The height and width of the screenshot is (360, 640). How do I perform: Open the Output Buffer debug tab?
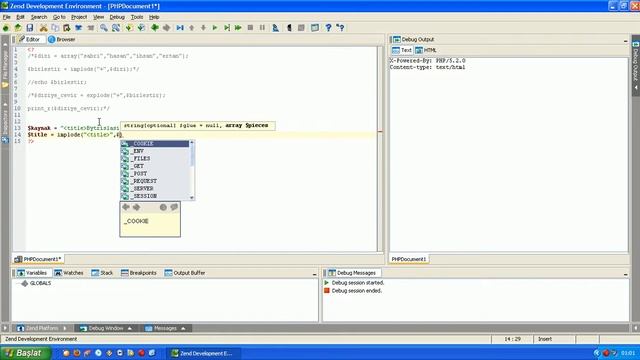click(x=184, y=273)
